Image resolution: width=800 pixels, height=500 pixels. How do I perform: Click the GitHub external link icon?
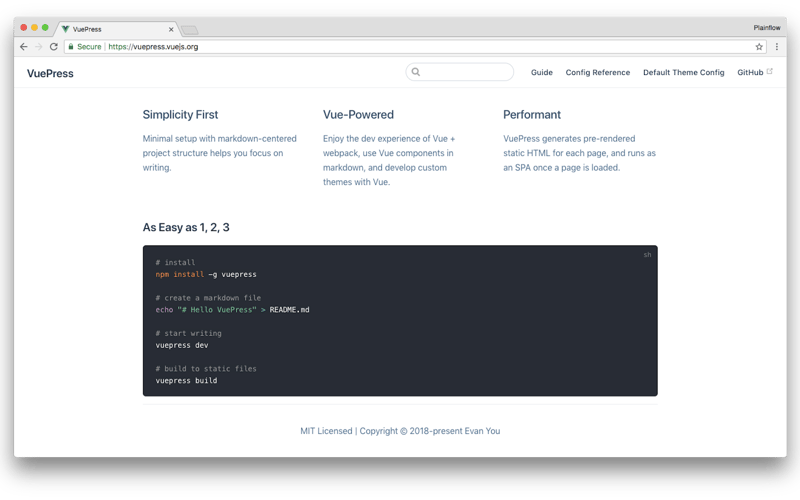pos(769,71)
